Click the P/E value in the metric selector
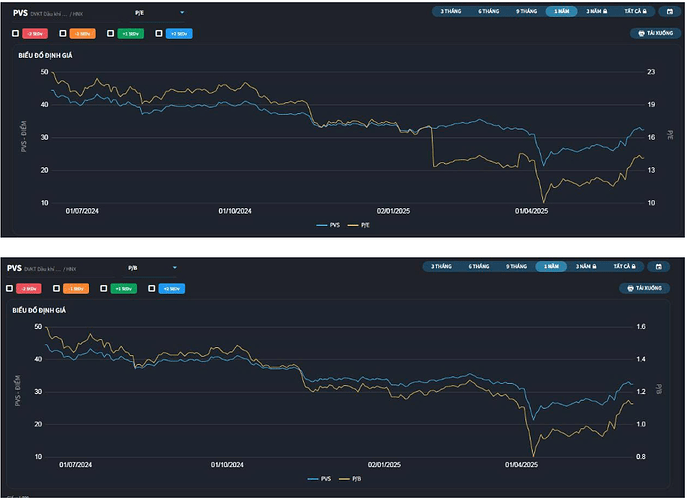 (139, 13)
